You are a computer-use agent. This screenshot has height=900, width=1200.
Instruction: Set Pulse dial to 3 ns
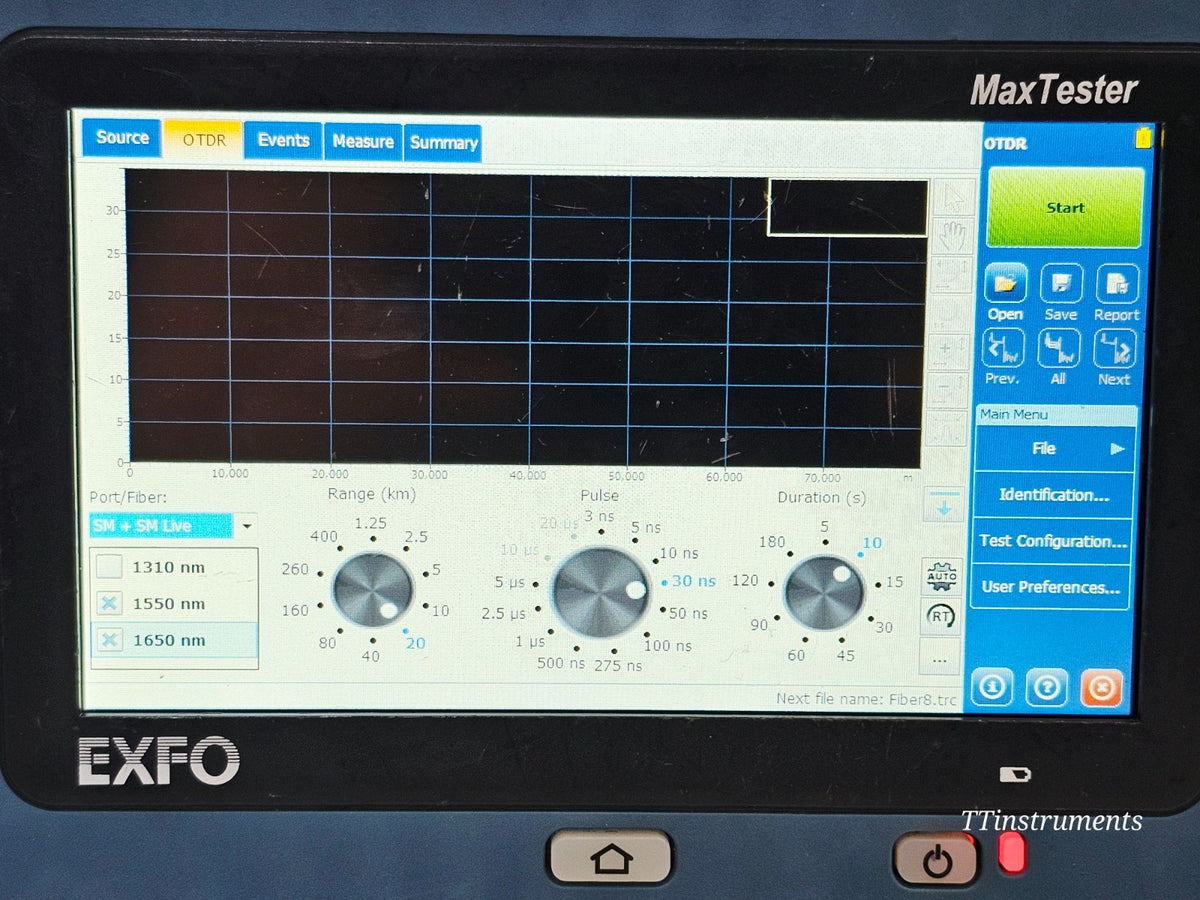tap(601, 516)
